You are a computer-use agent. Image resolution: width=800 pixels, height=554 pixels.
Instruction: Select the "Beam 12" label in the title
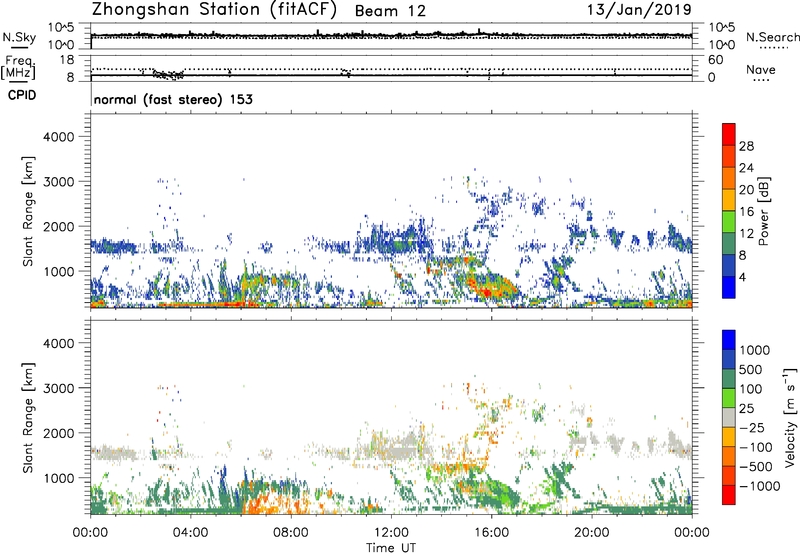pos(390,11)
